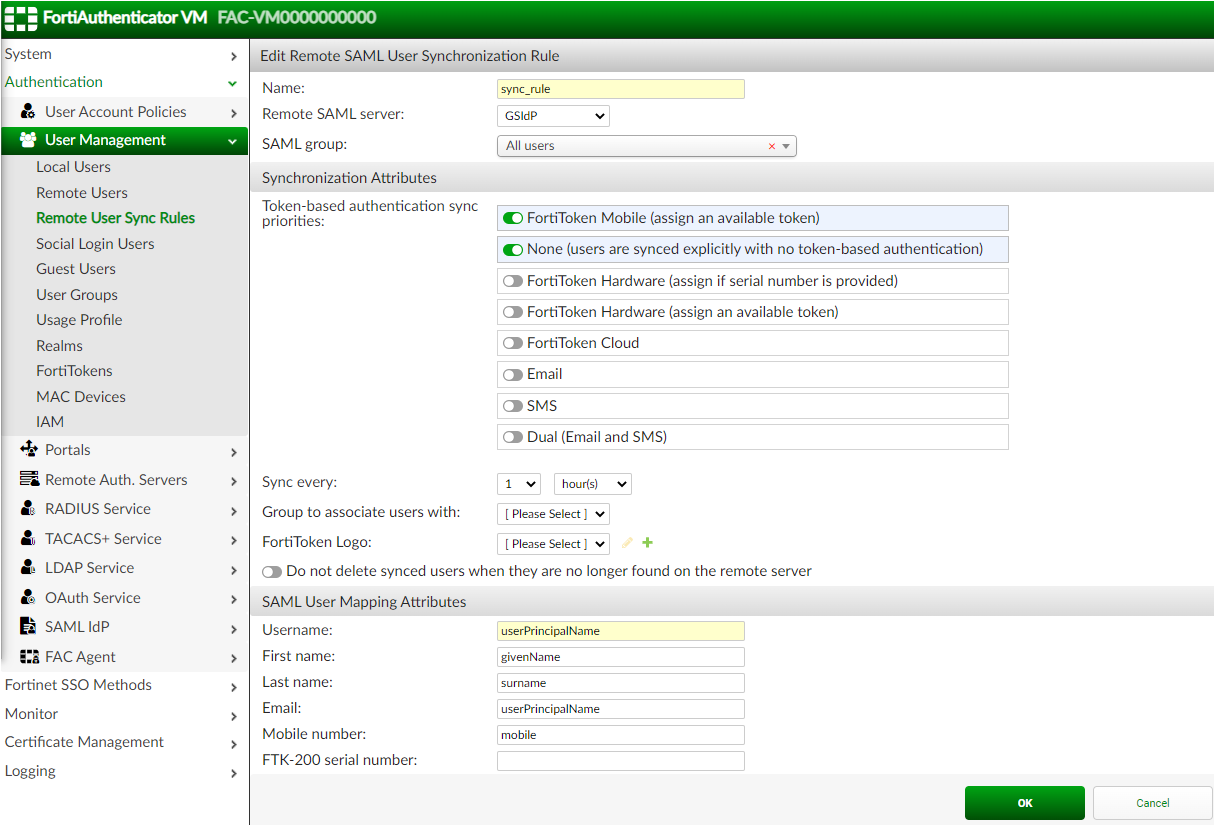The width and height of the screenshot is (1214, 825).
Task: Remove All users from SAML group
Action: coord(771,145)
